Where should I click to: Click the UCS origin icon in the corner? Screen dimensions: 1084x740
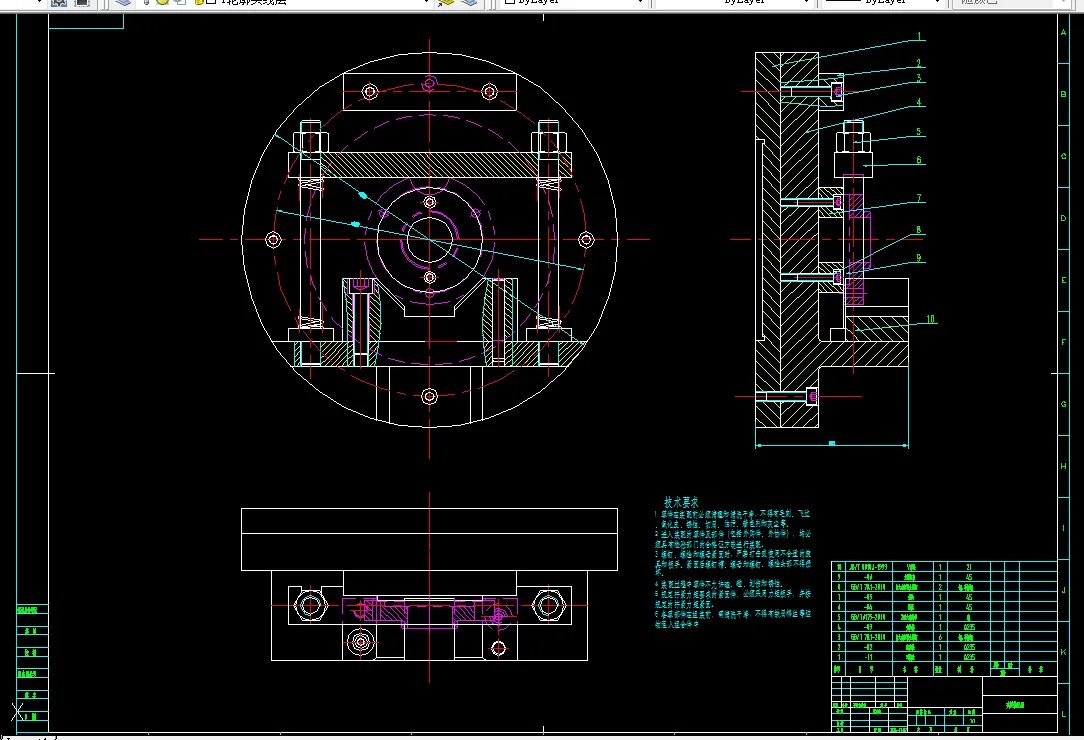[x=19, y=712]
